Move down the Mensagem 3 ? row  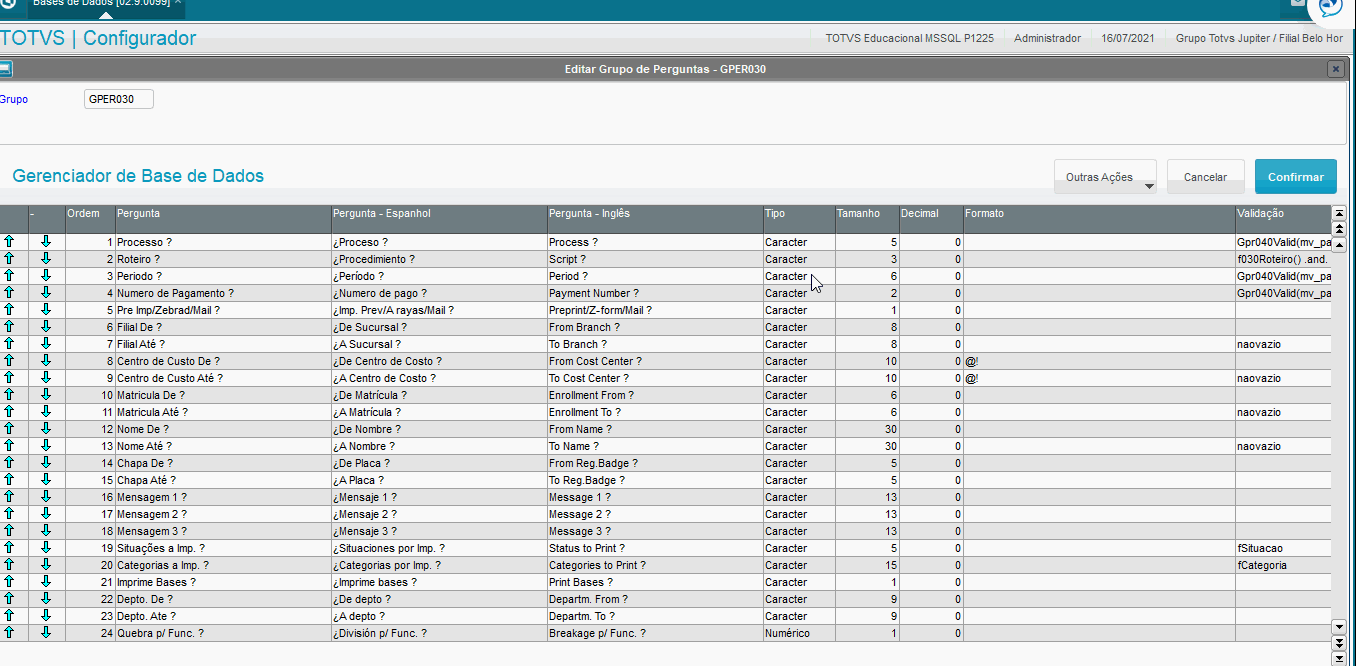click(x=46, y=531)
